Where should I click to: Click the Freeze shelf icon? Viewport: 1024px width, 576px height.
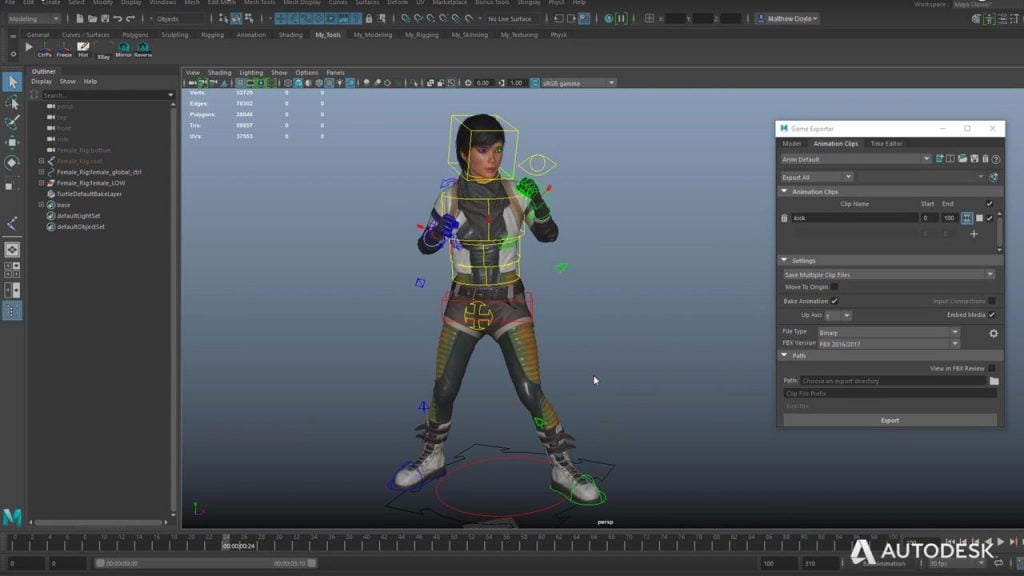click(x=64, y=50)
